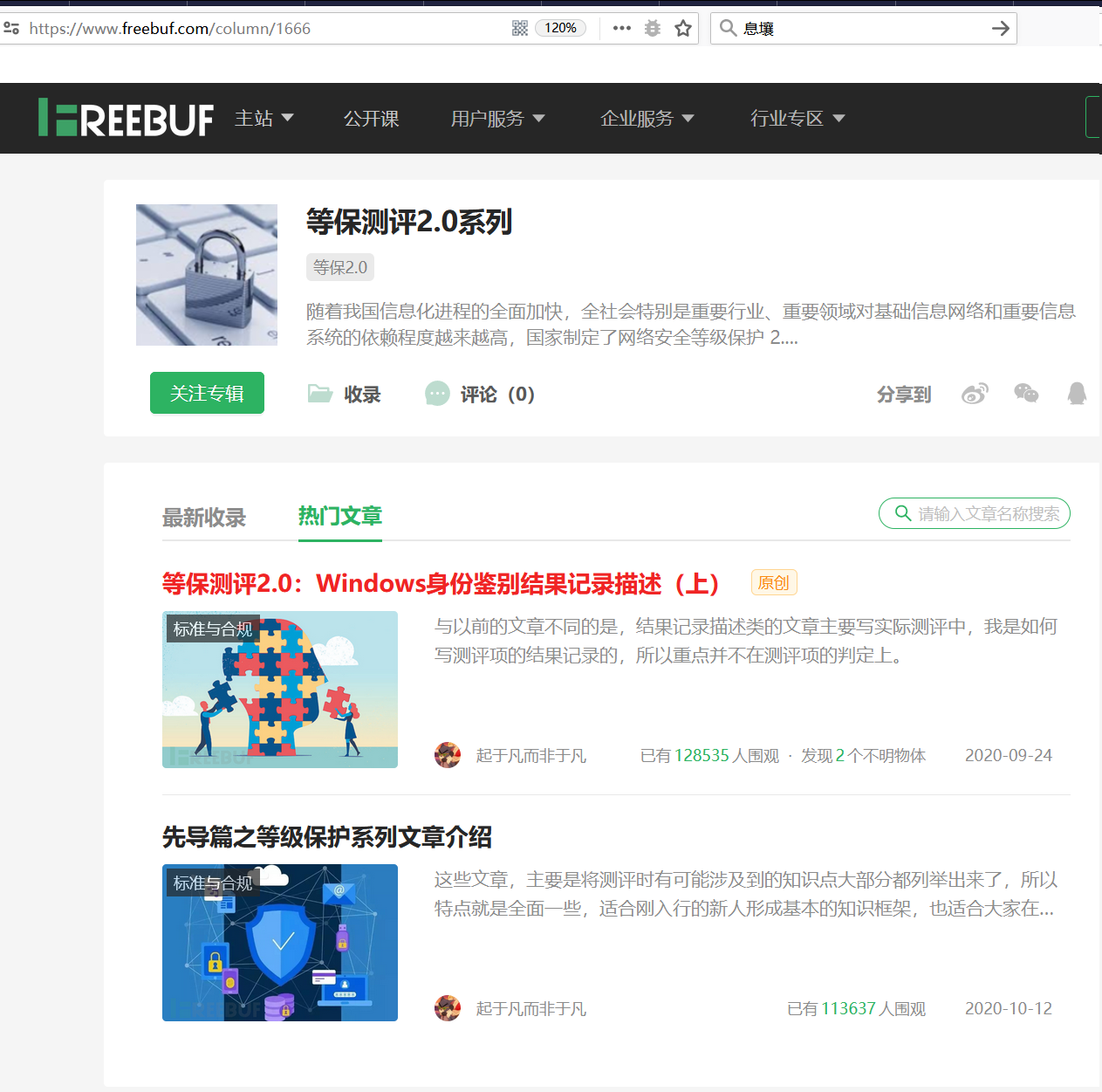Click the QR code icon in toolbar
The image size is (1102, 1092).
(519, 28)
